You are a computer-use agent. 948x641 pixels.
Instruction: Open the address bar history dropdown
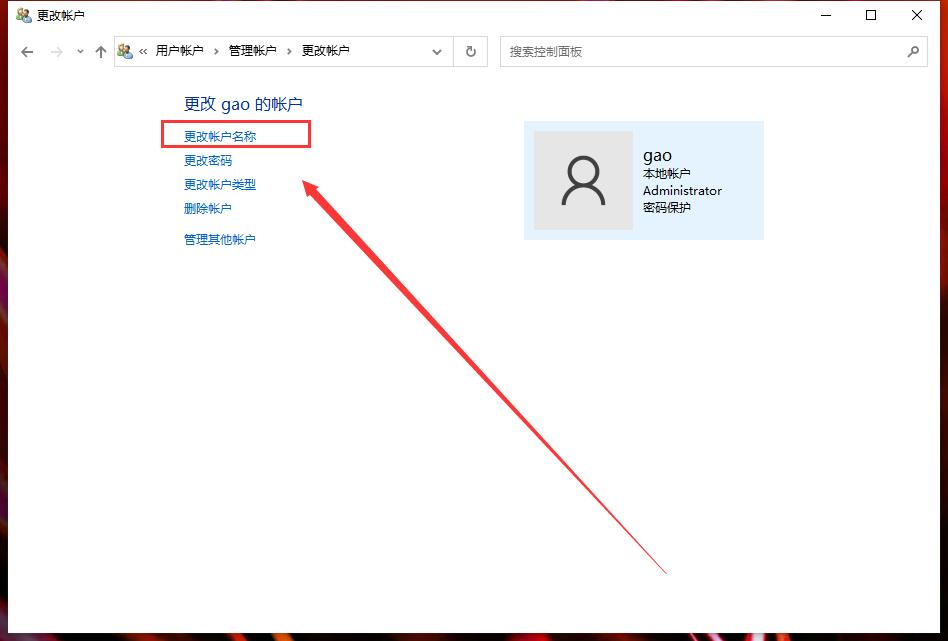click(x=437, y=51)
